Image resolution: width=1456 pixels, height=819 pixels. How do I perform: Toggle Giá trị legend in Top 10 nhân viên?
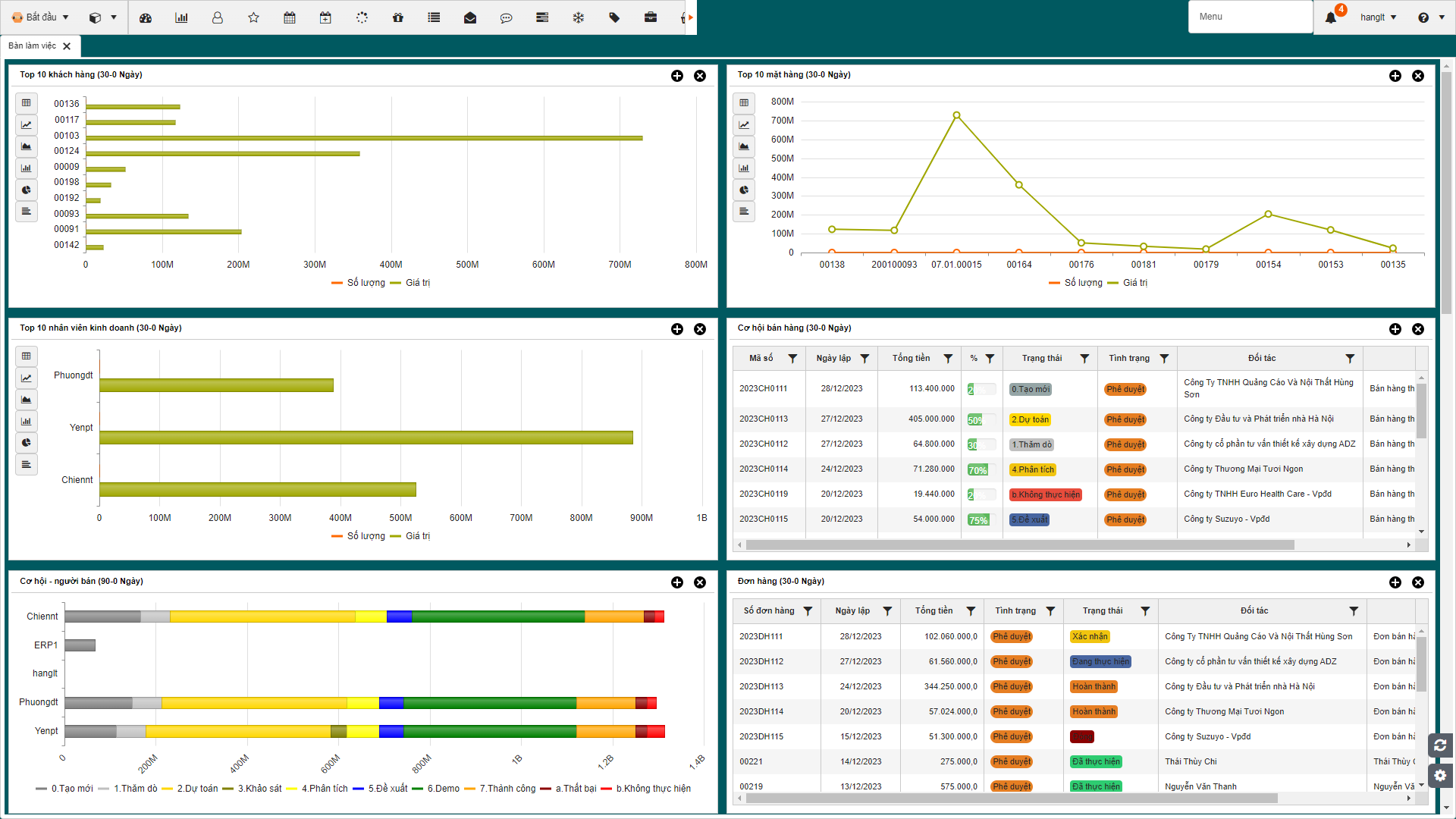410,536
